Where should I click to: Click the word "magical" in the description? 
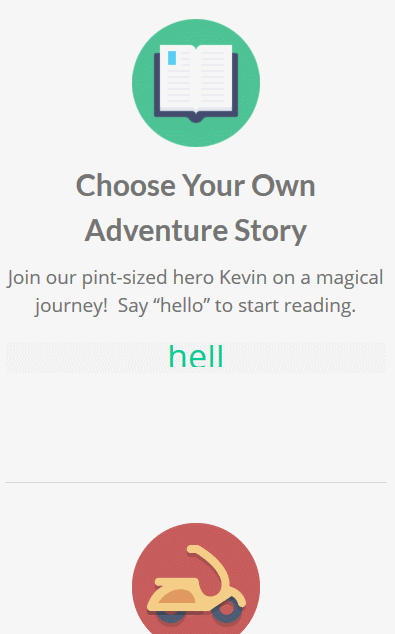coord(349,279)
